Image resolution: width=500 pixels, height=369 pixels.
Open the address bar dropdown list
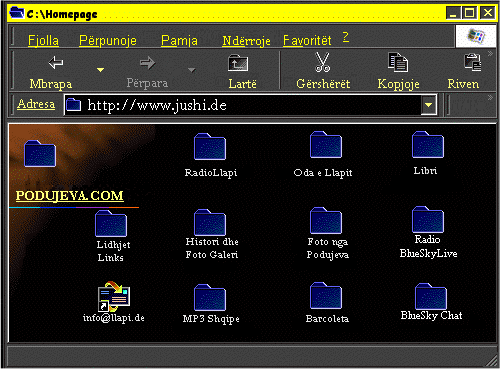pyautogui.click(x=429, y=105)
